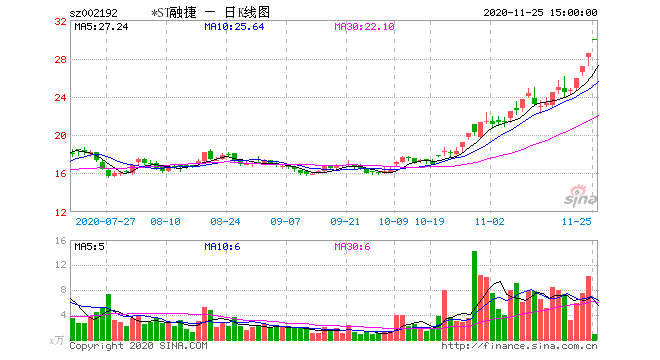Click the 12 price axis label
This screenshot has height=360, width=660.
coord(61,213)
